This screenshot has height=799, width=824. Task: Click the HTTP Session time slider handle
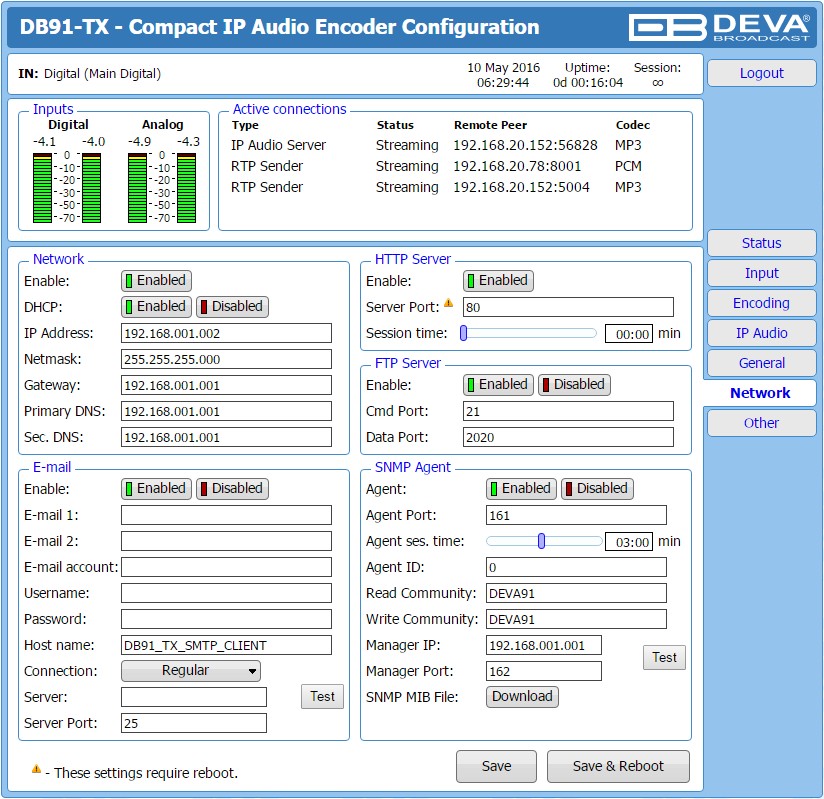tap(464, 333)
